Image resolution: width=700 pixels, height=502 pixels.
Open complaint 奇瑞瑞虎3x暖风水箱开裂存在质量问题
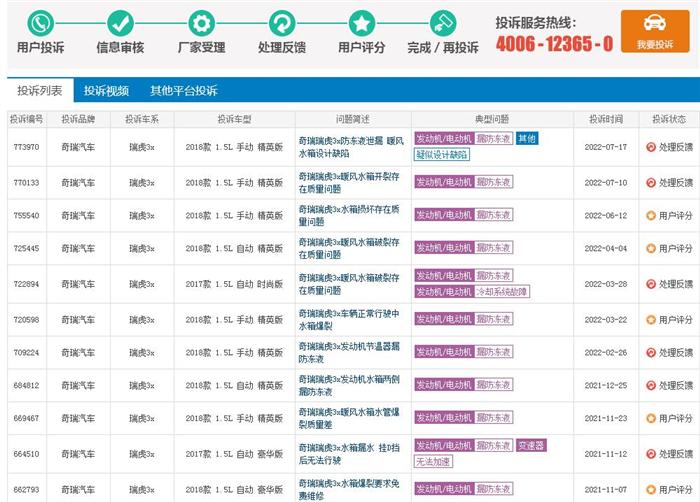349,183
